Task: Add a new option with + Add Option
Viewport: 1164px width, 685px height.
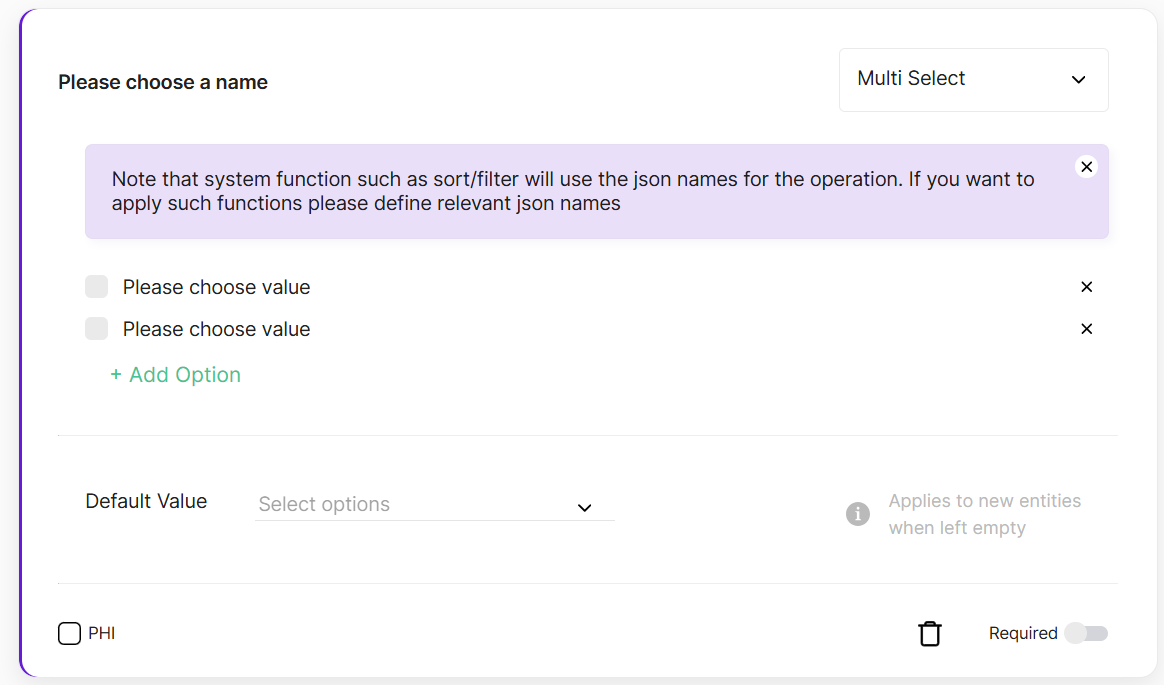Action: click(x=176, y=375)
